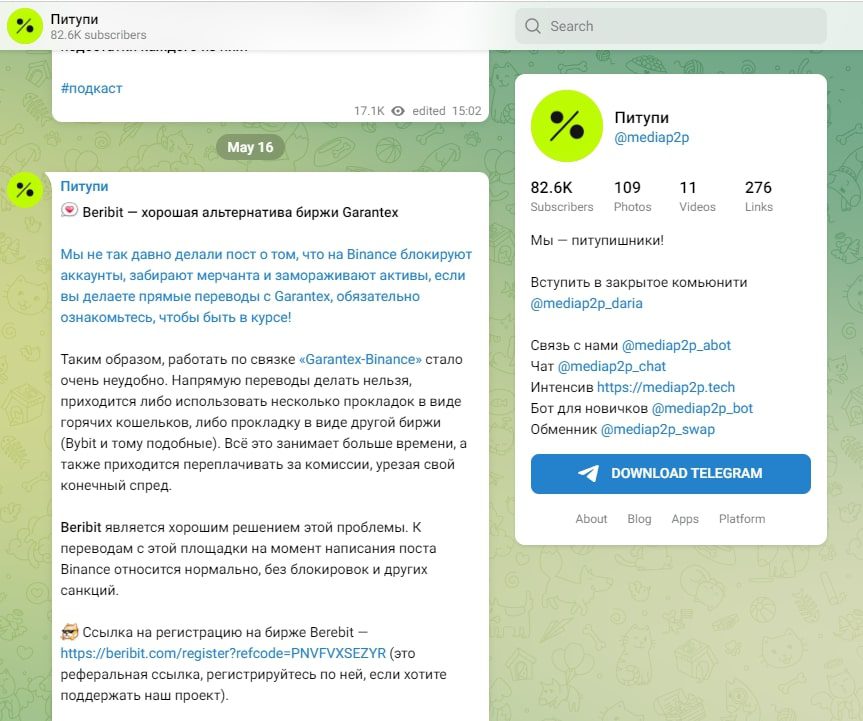The image size is (863, 721).
Task: Open the @mediap2p_daria community link
Action: tap(586, 303)
